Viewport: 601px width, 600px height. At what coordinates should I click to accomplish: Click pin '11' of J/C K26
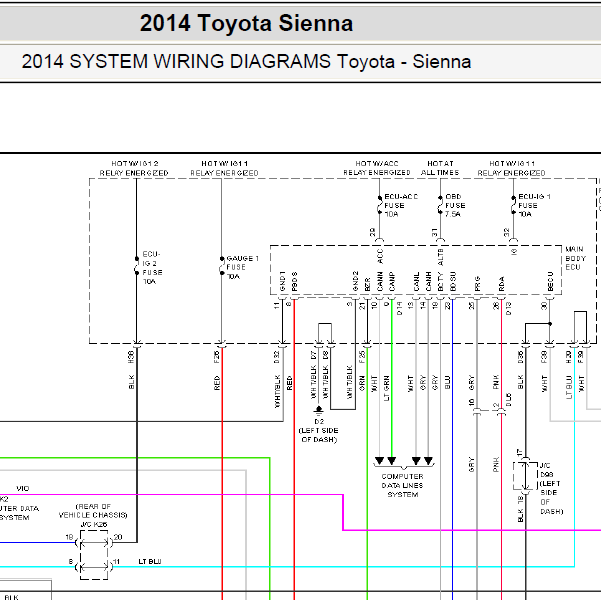(x=117, y=562)
